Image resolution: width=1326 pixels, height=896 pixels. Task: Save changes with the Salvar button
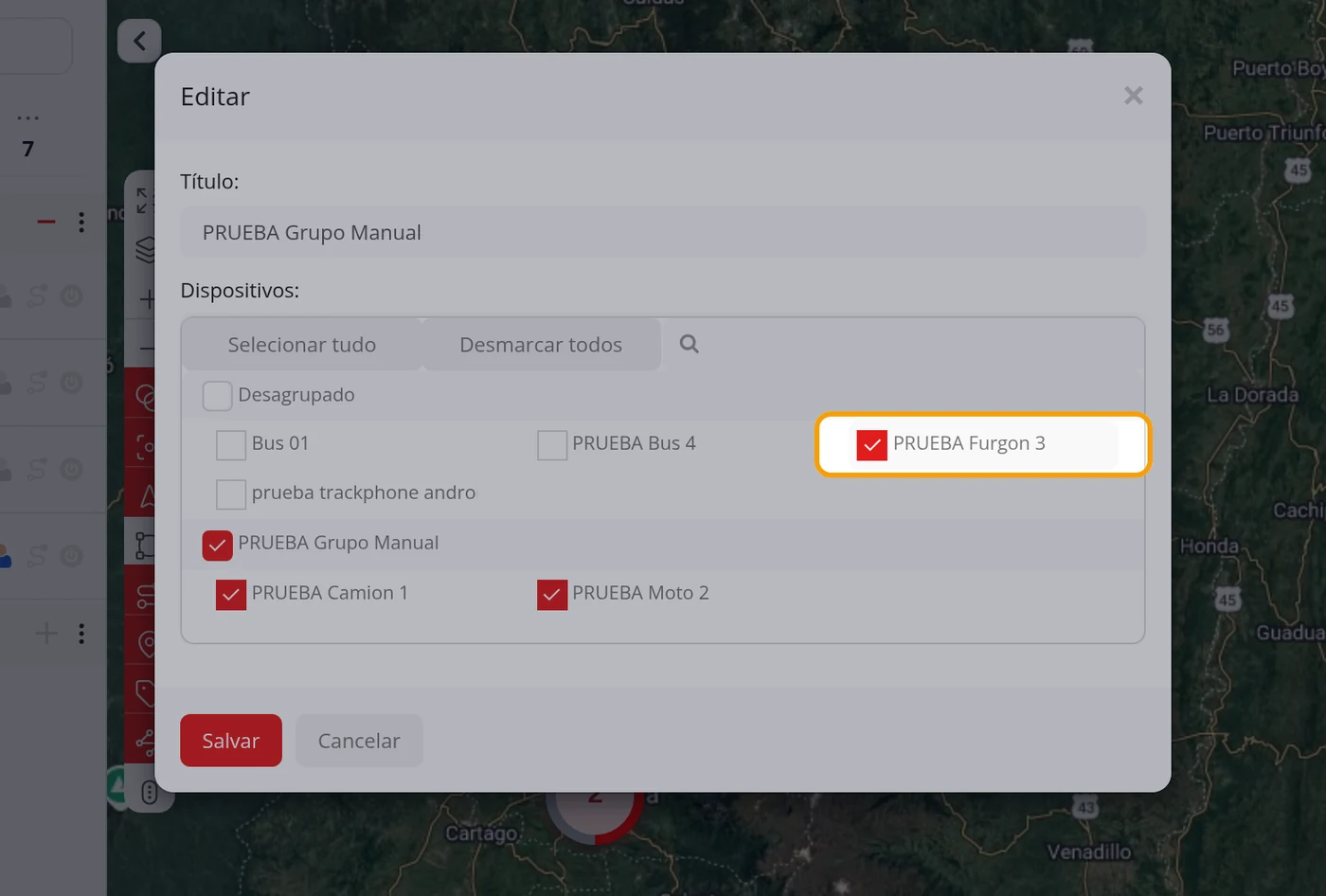[231, 741]
